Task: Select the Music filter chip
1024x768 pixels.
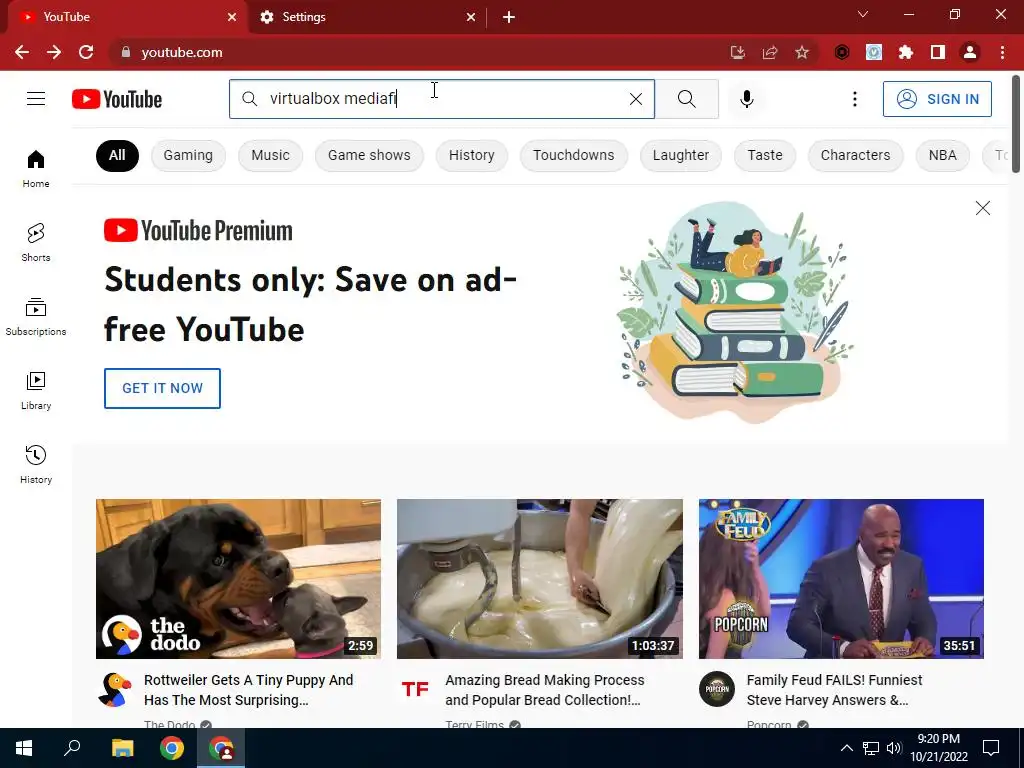Action: (x=270, y=155)
